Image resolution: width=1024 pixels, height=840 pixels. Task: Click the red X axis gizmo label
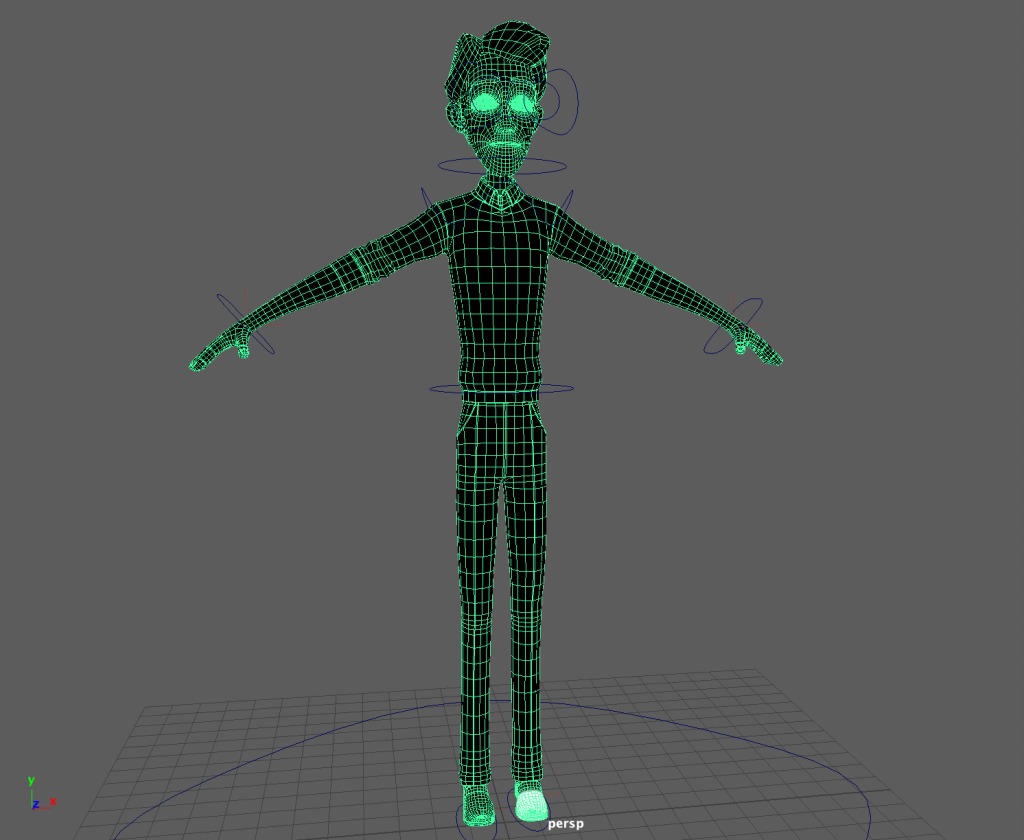click(53, 801)
